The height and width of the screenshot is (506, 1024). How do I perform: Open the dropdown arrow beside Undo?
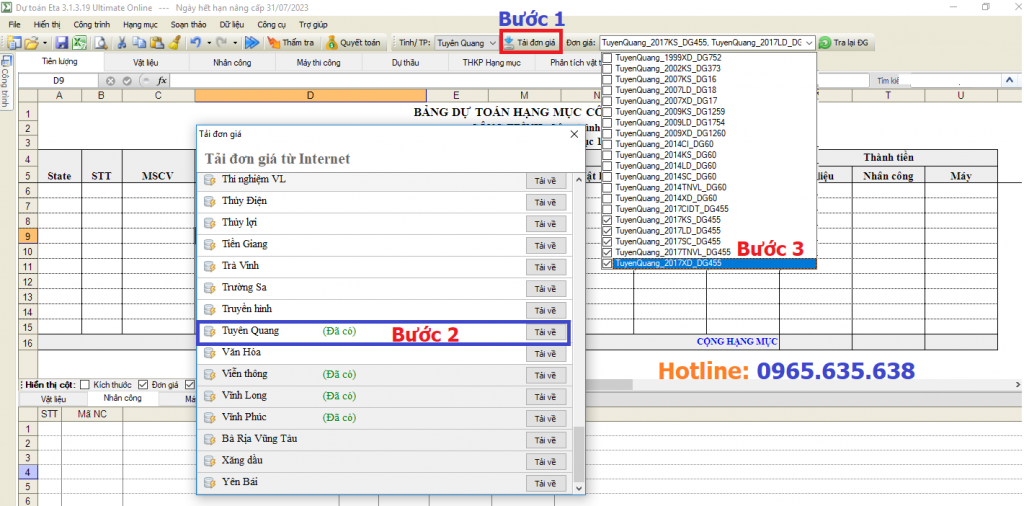click(x=208, y=43)
